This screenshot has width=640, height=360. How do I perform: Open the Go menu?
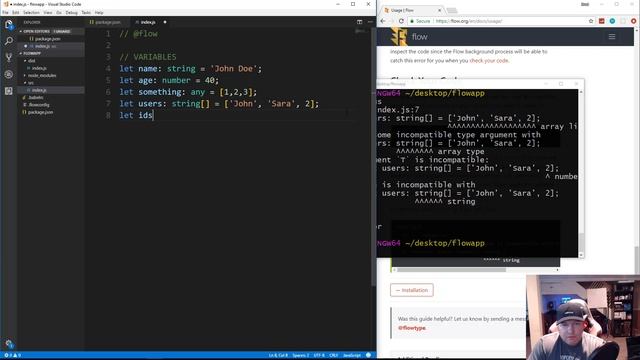point(59,13)
